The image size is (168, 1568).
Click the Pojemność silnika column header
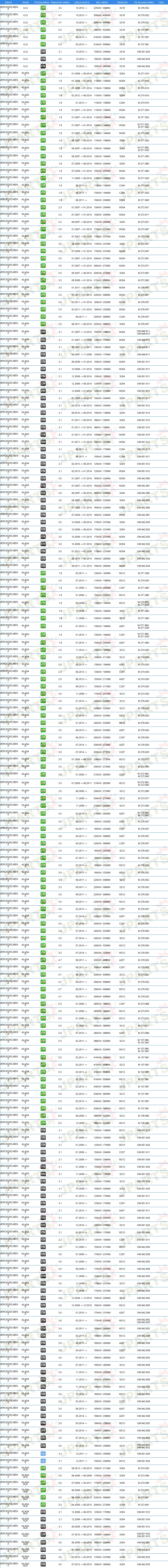point(60,2)
